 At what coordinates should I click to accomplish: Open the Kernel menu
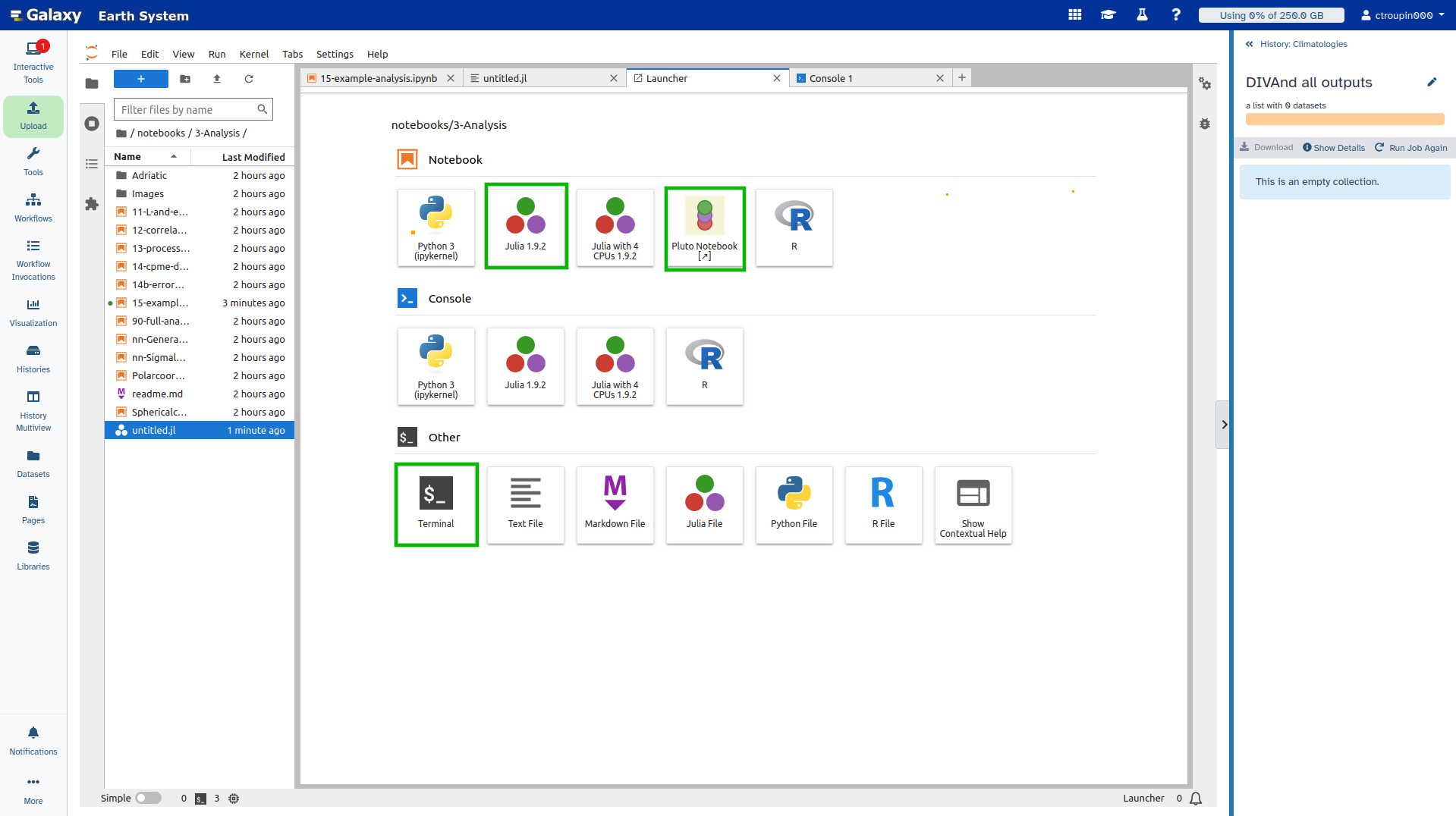[x=253, y=54]
